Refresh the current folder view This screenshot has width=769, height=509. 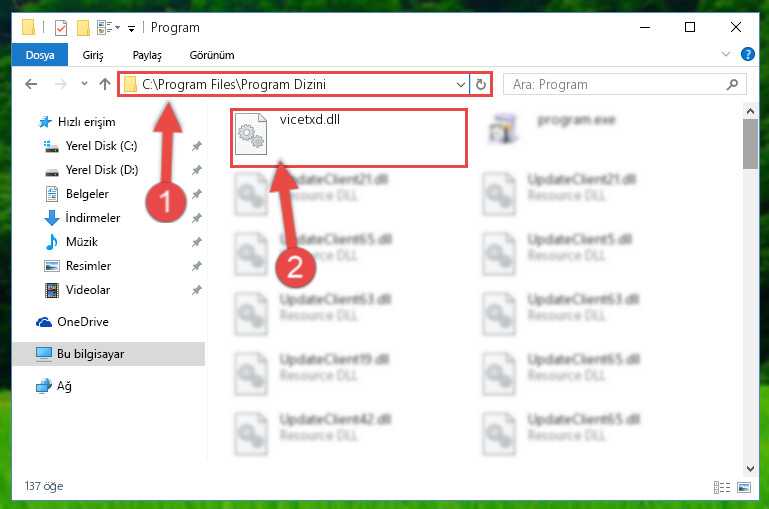481,84
